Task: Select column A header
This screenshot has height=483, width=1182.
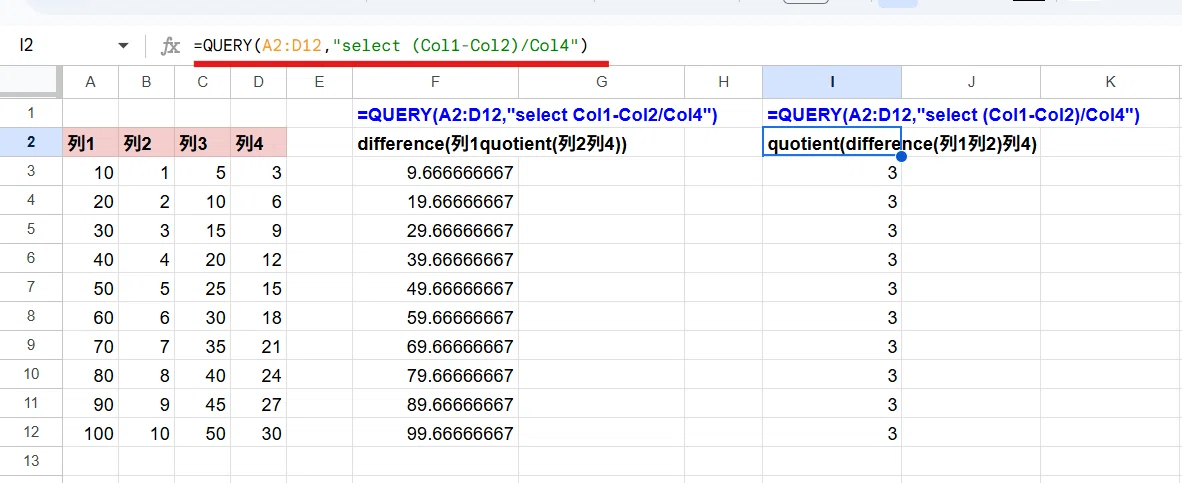Action: pos(90,82)
